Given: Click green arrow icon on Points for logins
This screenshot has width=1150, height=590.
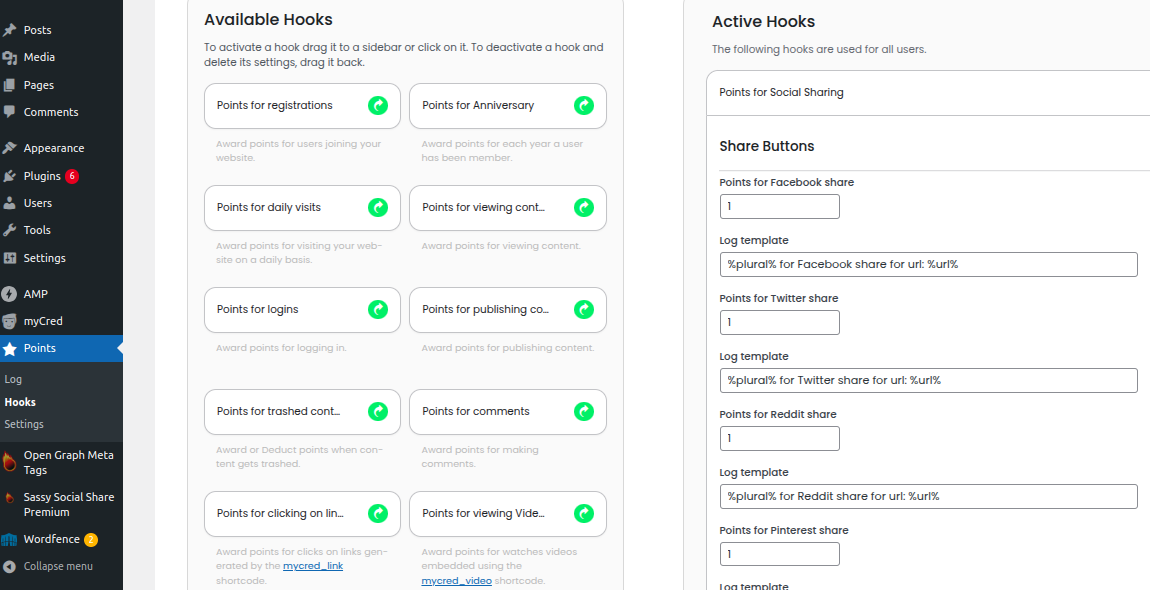Looking at the screenshot, I should coord(378,310).
